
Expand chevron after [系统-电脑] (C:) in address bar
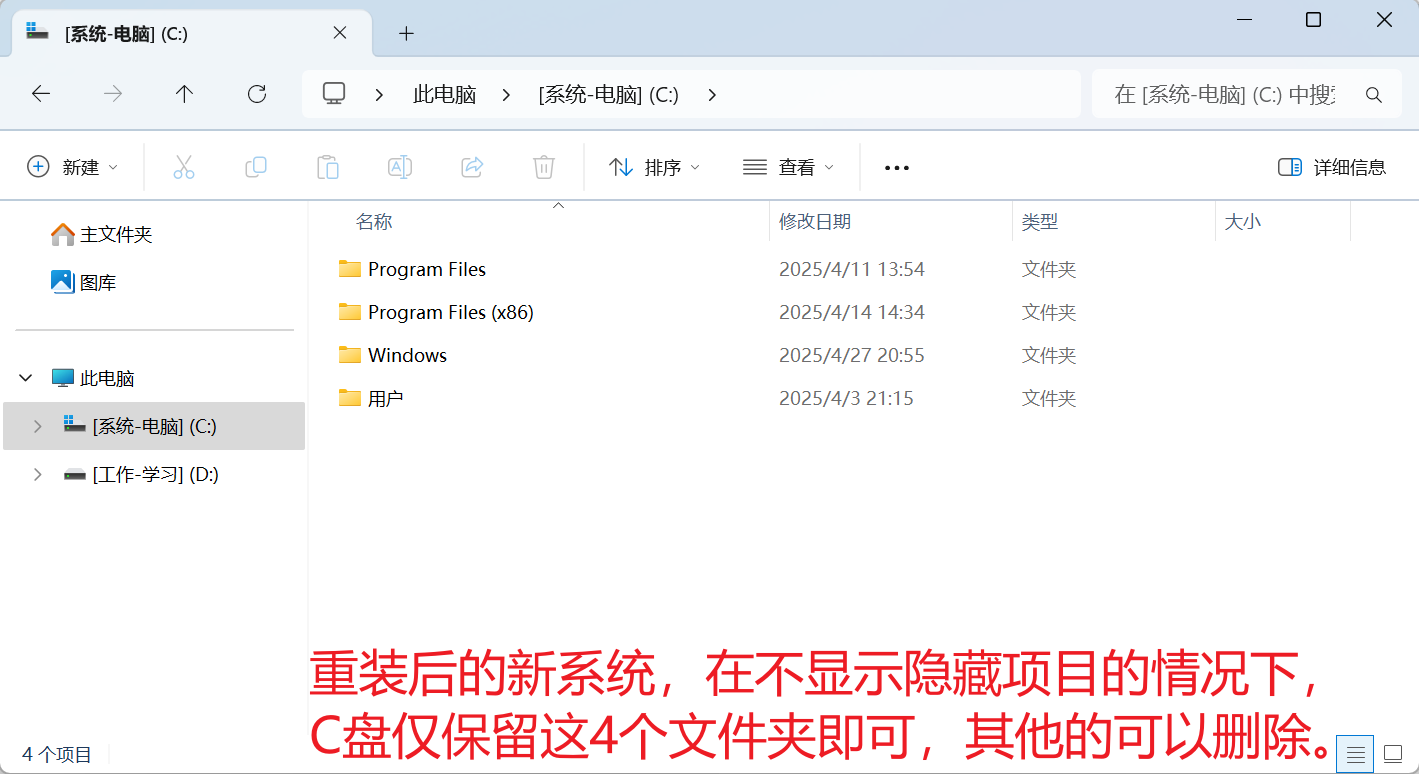[712, 95]
